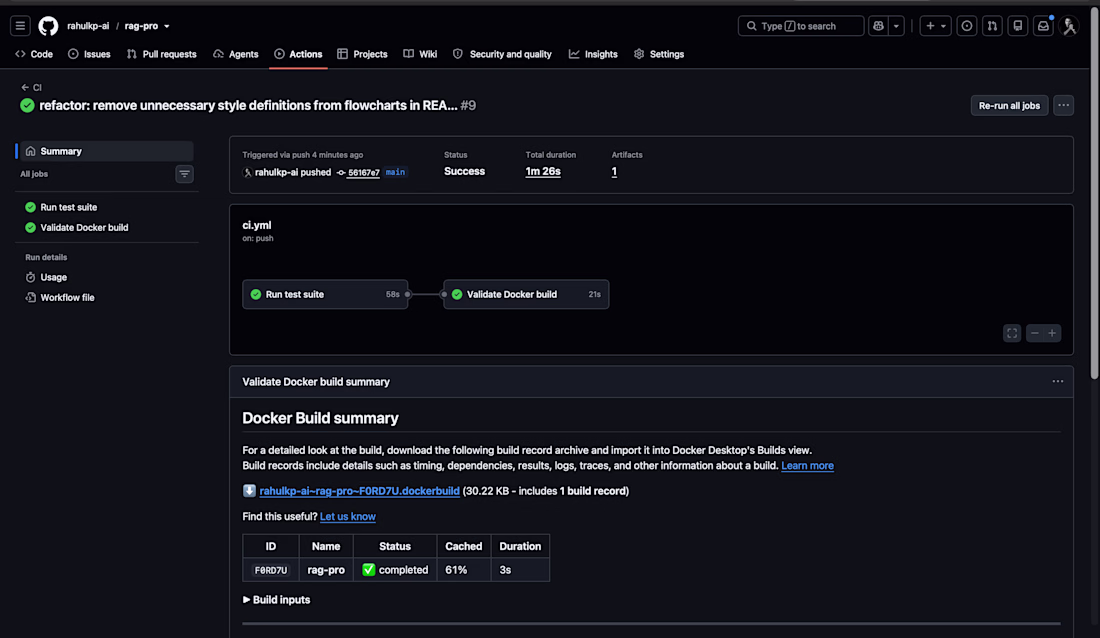Download the rahulkp-ai~rag-pro~F0RD7U.dockerbuild file
Image resolution: width=1100 pixels, height=638 pixels.
pyautogui.click(x=359, y=491)
